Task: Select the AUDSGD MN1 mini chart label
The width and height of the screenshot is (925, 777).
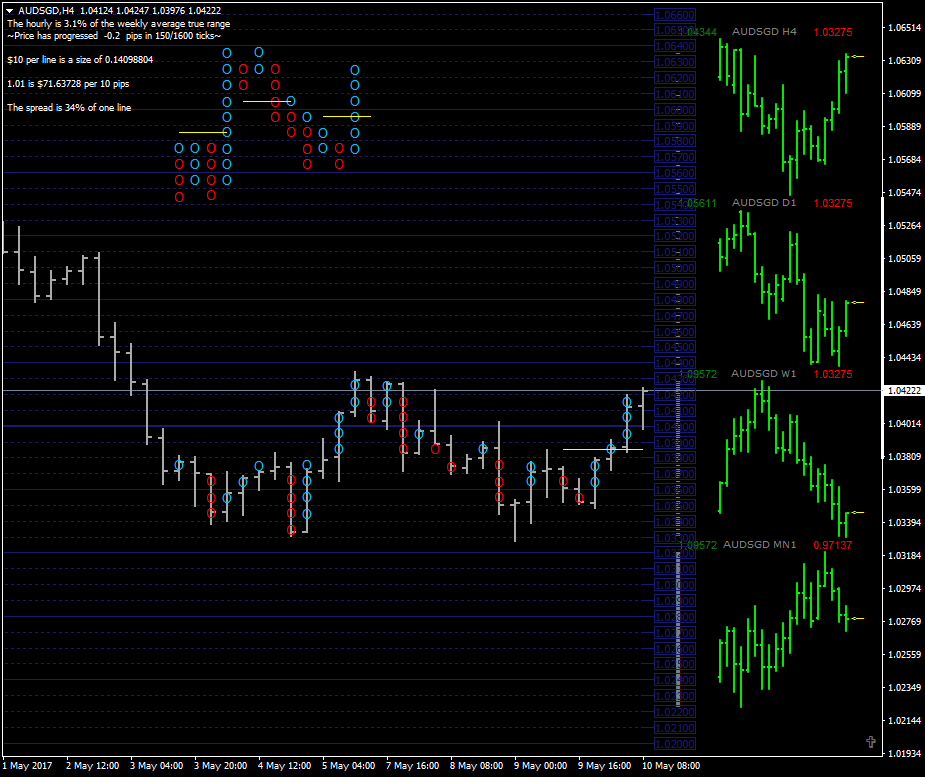Action: pos(759,545)
